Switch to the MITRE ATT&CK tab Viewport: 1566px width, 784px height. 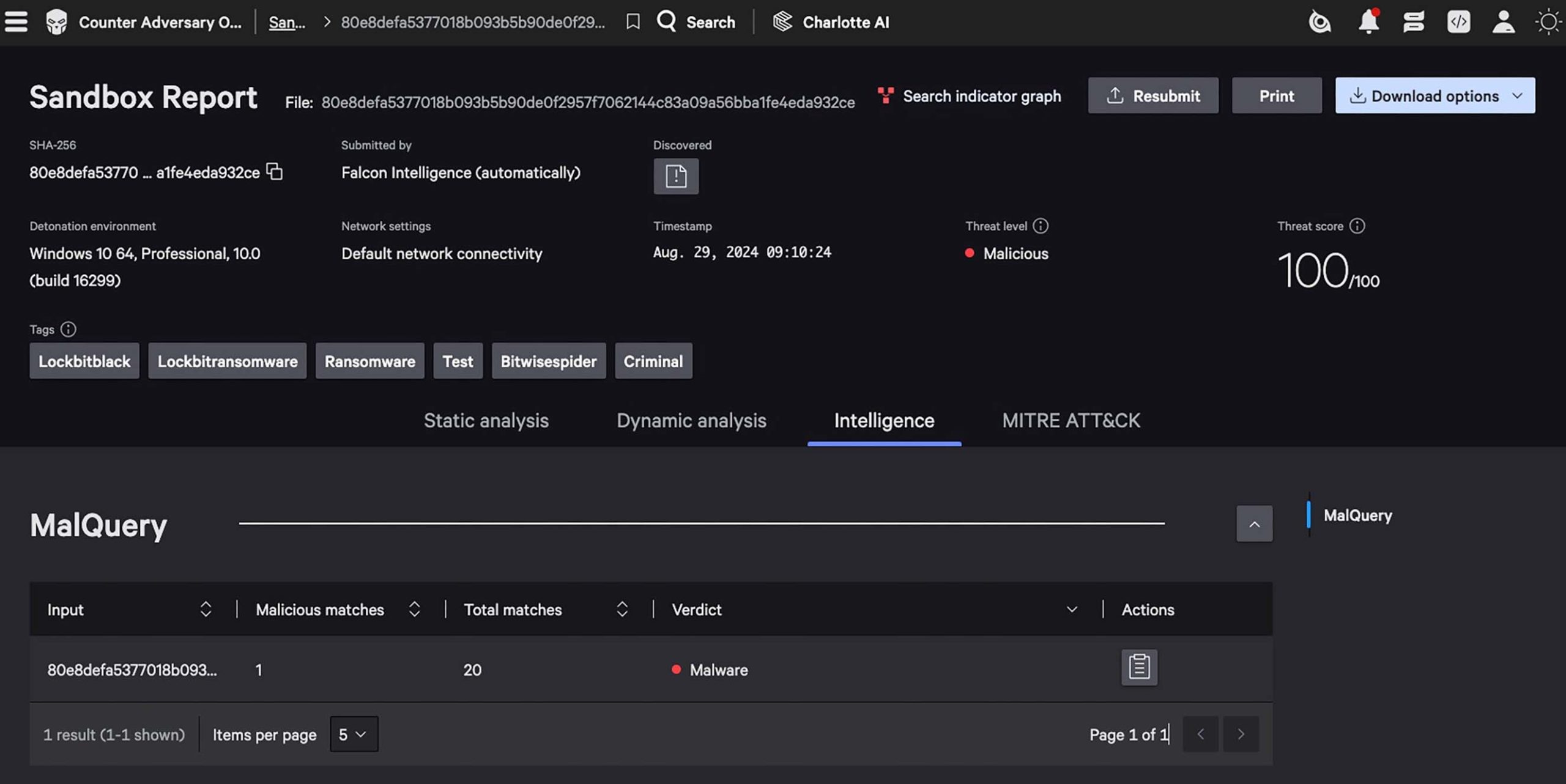tap(1071, 421)
